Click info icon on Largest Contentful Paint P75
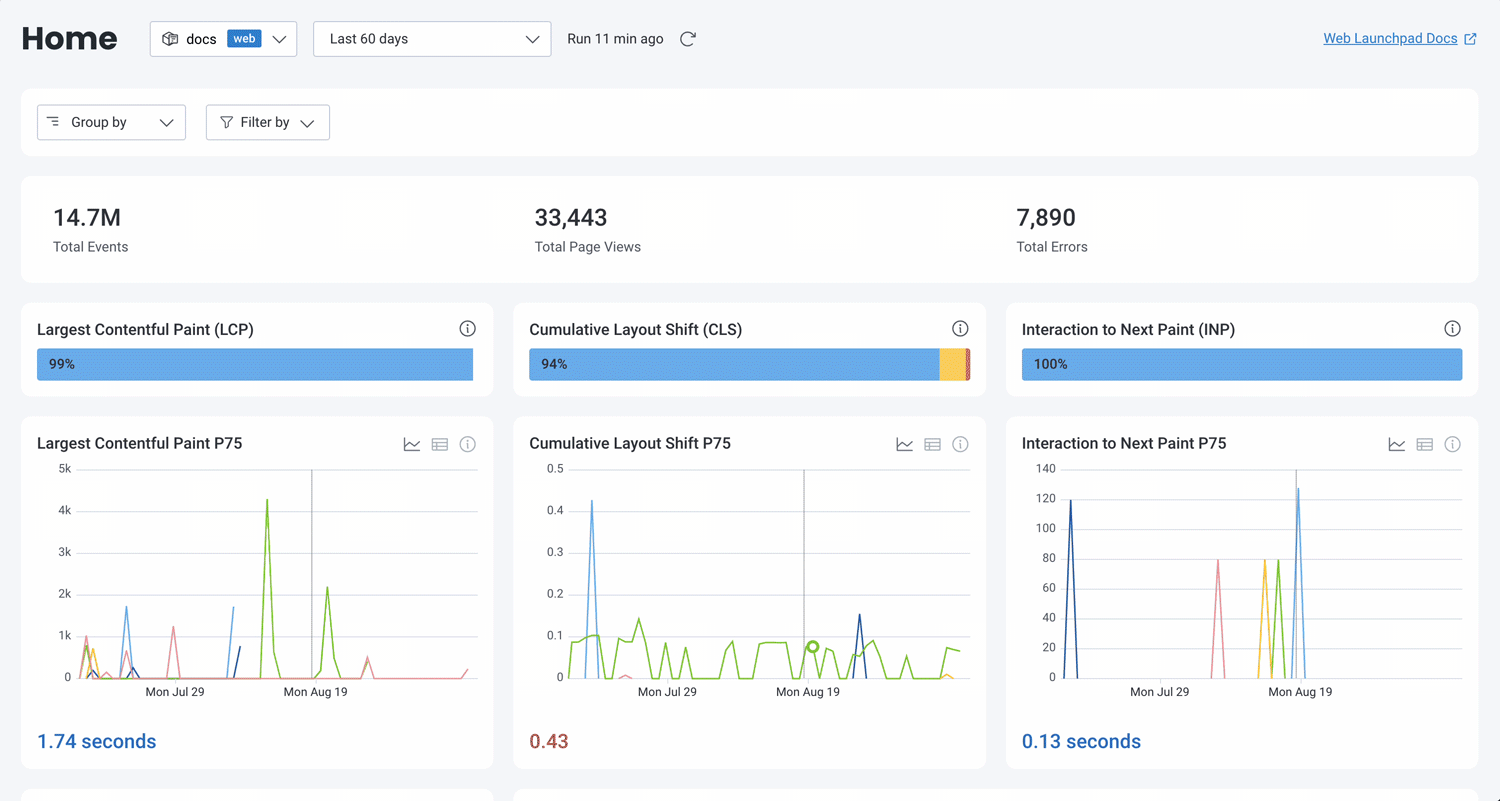This screenshot has height=801, width=1500. [467, 444]
